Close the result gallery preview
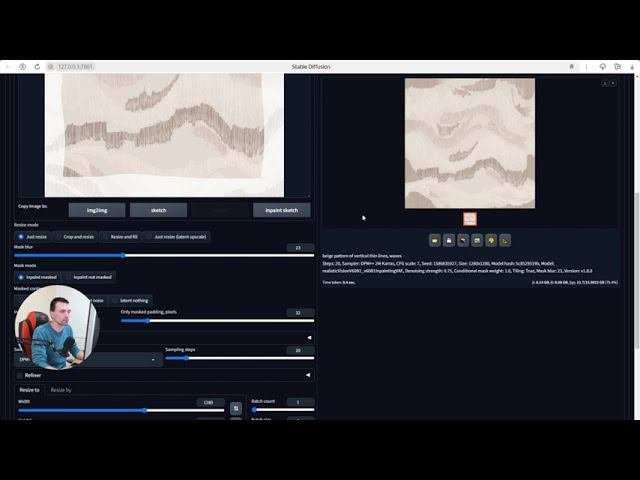Screen dimensions: 640x480 (613, 83)
